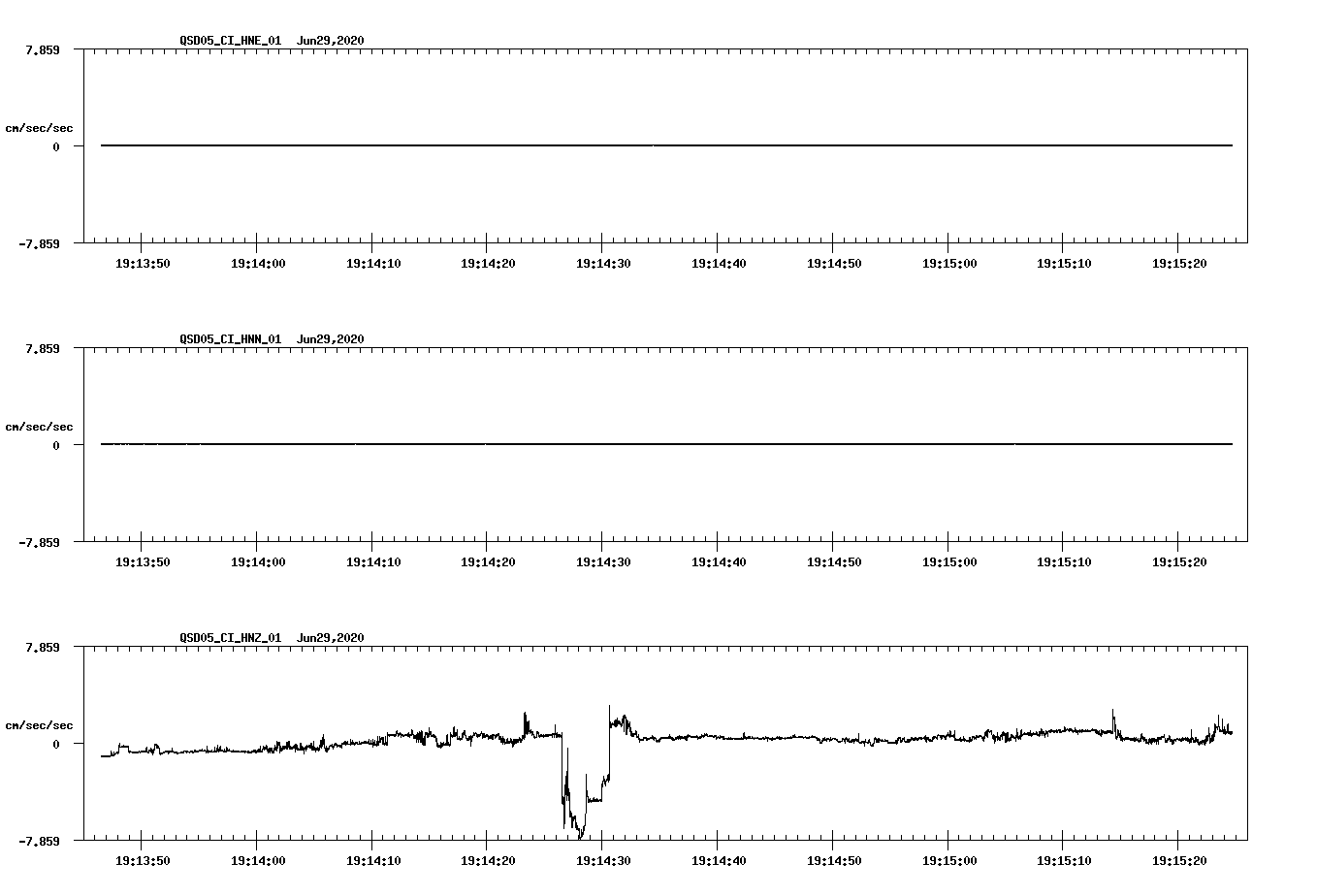Click 19:15:00 label on the HNZ plot
This screenshot has height=896, width=1317.
tap(949, 860)
